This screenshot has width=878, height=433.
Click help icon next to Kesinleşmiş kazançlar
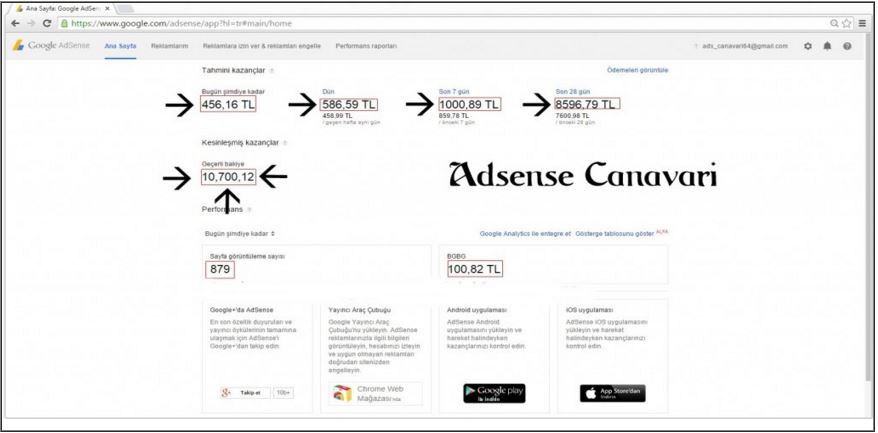click(285, 143)
